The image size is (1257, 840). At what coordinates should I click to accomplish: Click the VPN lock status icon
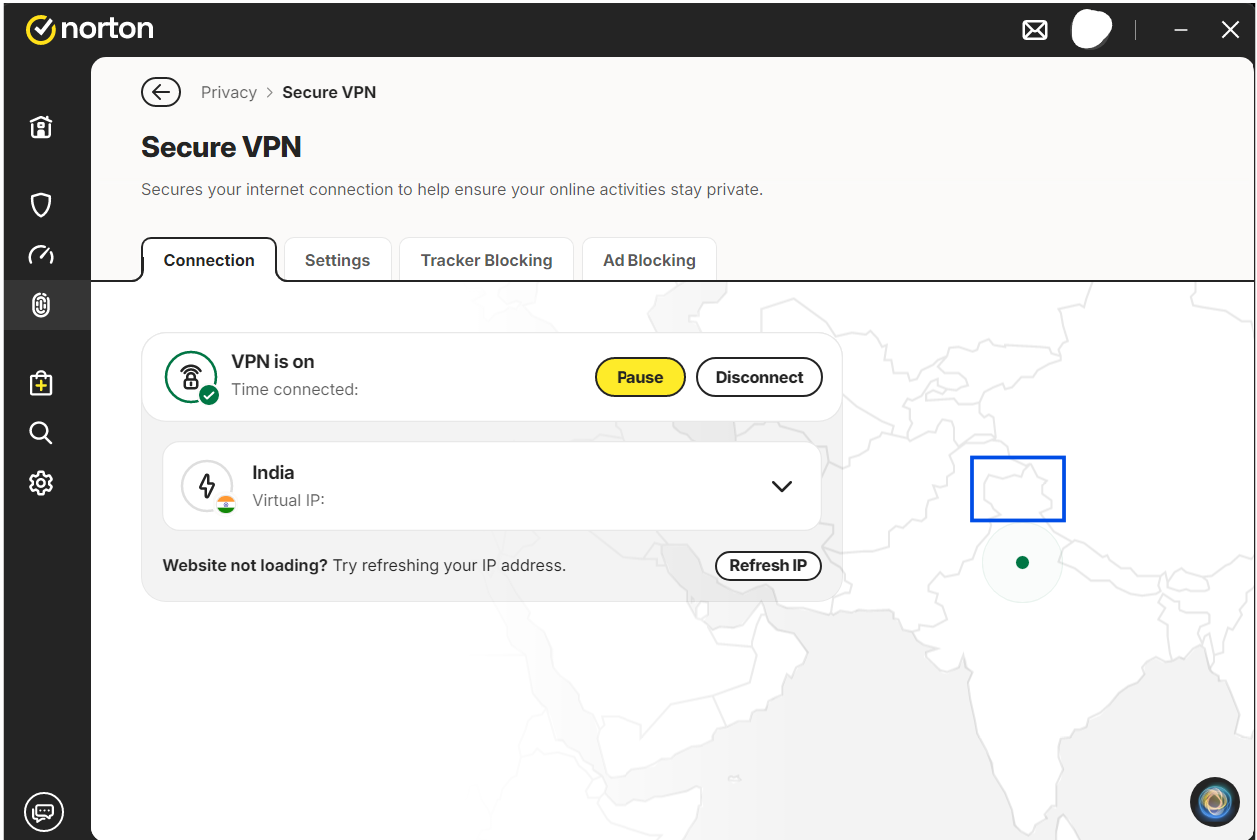pyautogui.click(x=191, y=377)
